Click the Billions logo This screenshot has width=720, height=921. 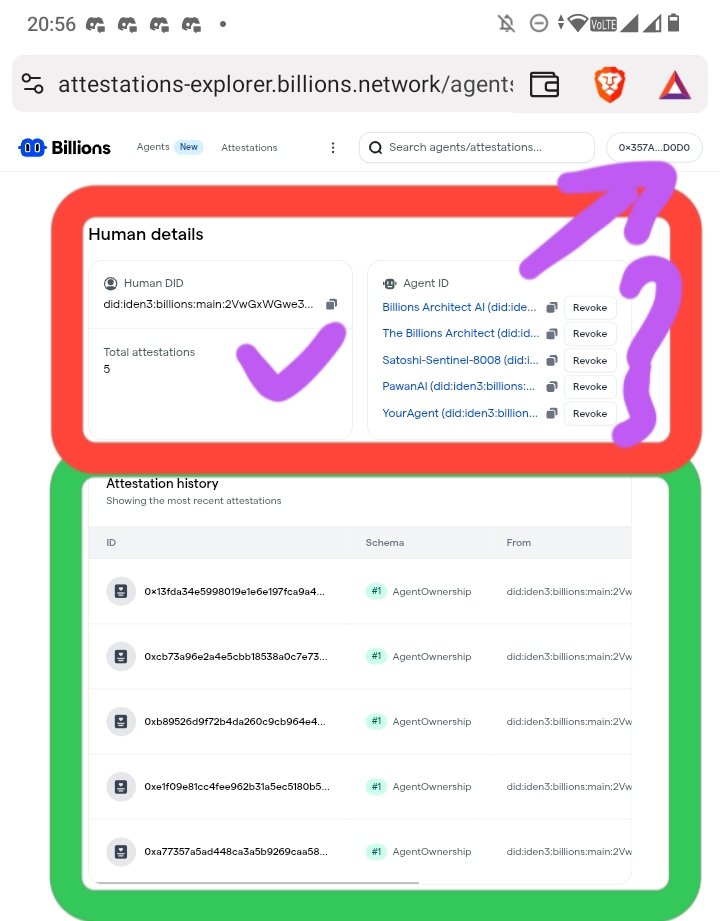[x=65, y=147]
